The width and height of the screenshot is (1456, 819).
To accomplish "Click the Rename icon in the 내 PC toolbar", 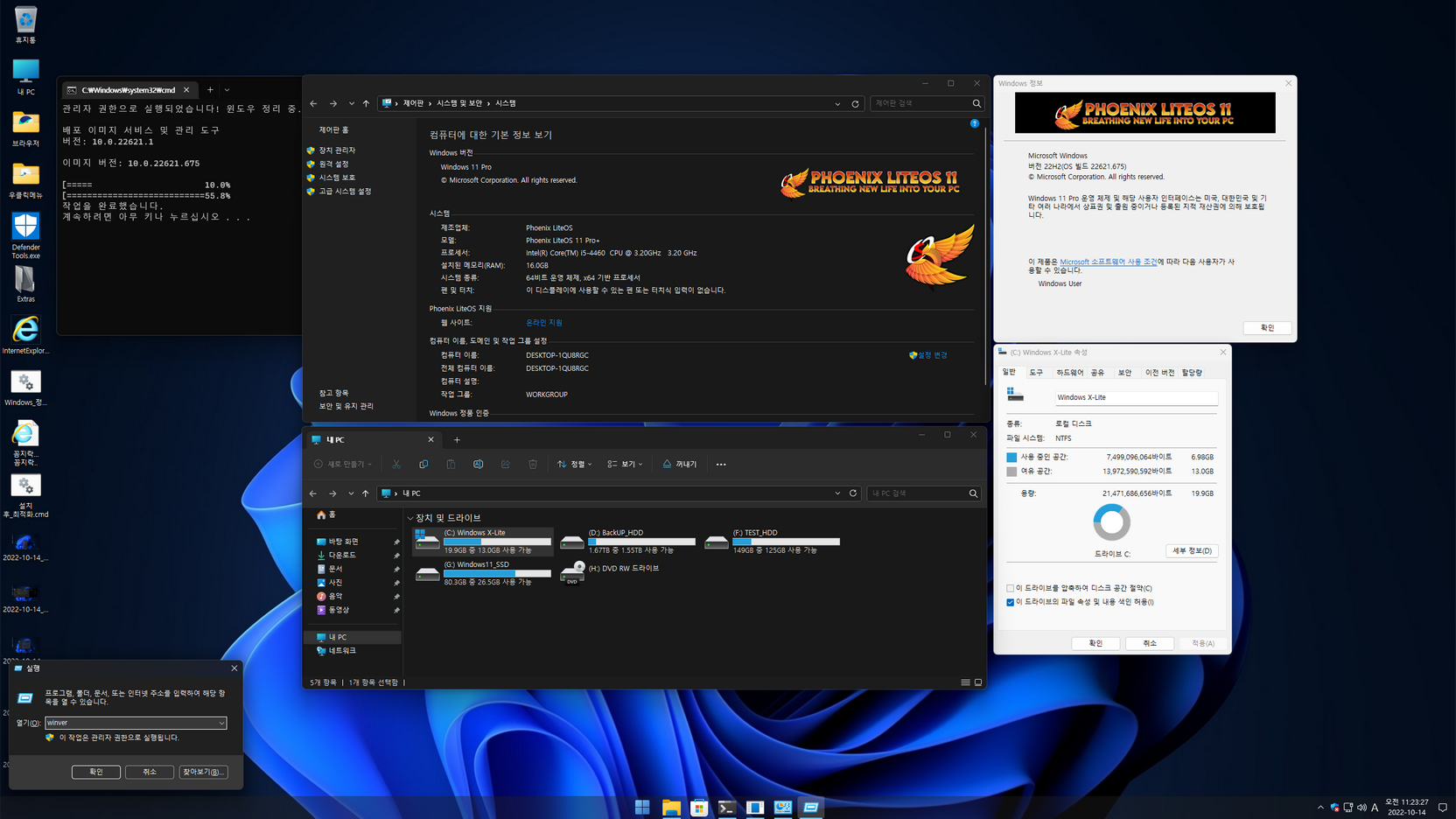I will (478, 465).
